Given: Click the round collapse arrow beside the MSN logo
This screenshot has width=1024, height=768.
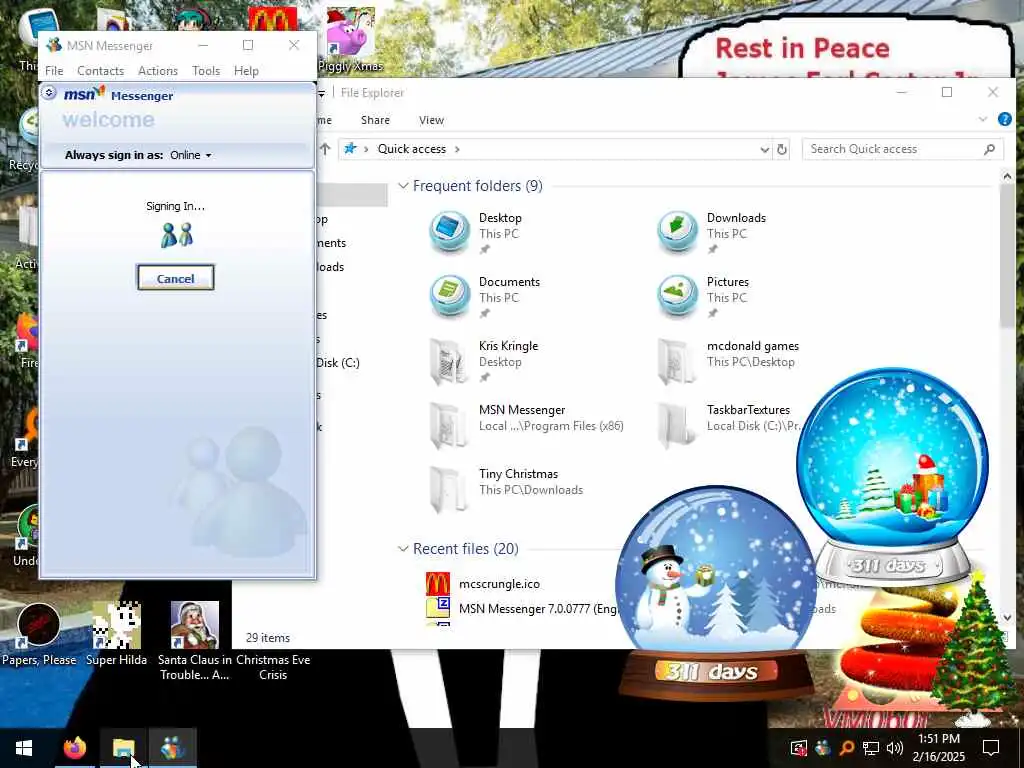Looking at the screenshot, I should [x=49, y=93].
